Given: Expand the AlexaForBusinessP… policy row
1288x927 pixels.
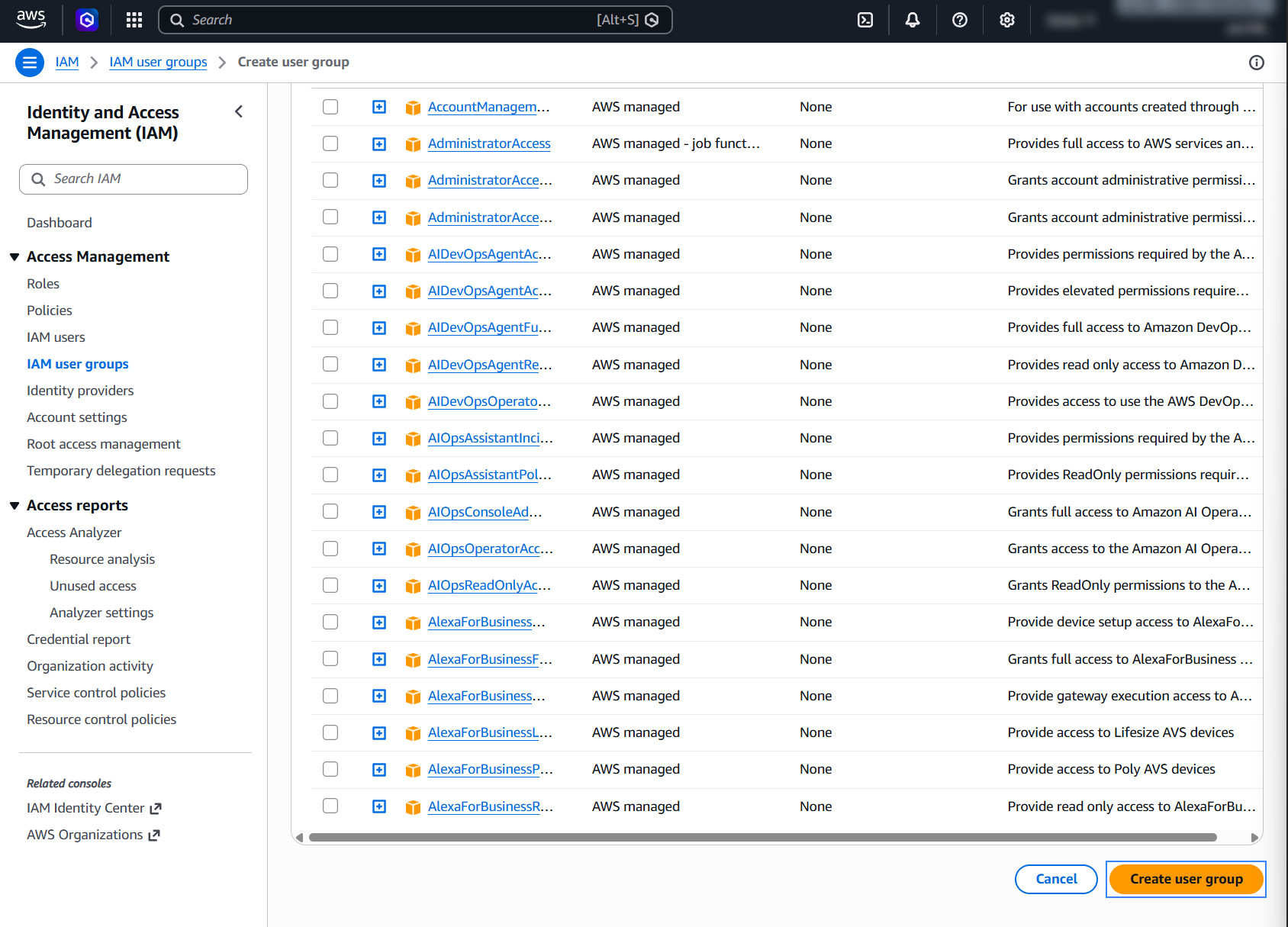Looking at the screenshot, I should coord(379,770).
